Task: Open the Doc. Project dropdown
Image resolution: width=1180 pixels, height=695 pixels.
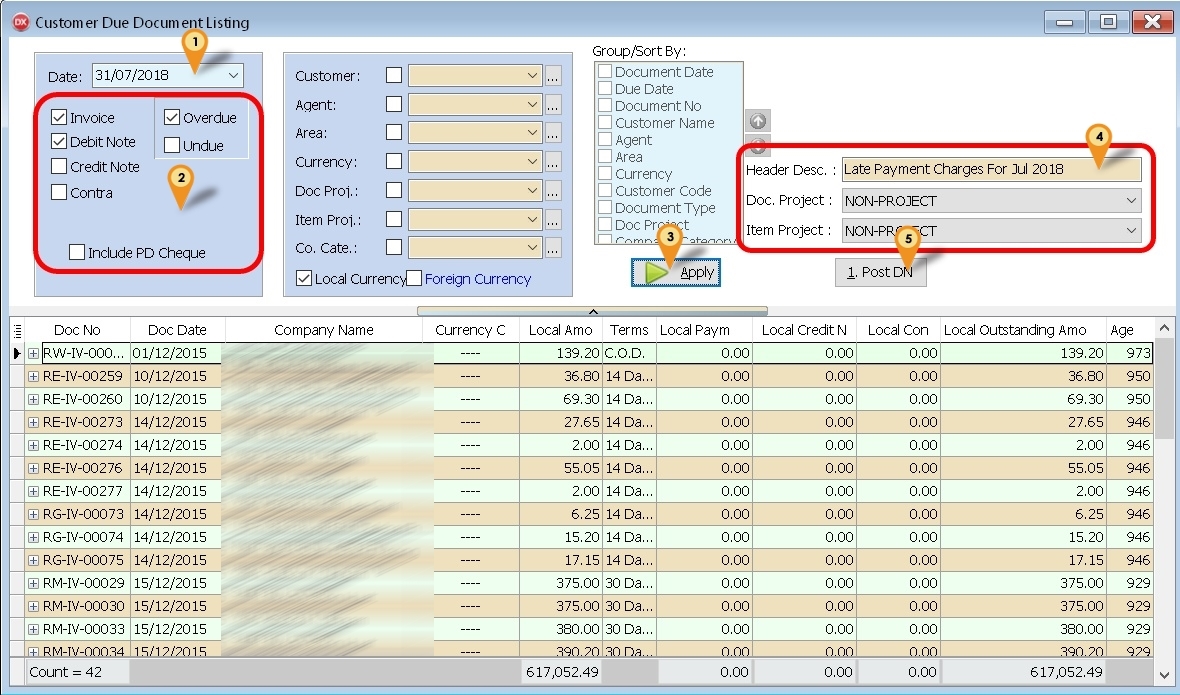Action: [1131, 201]
